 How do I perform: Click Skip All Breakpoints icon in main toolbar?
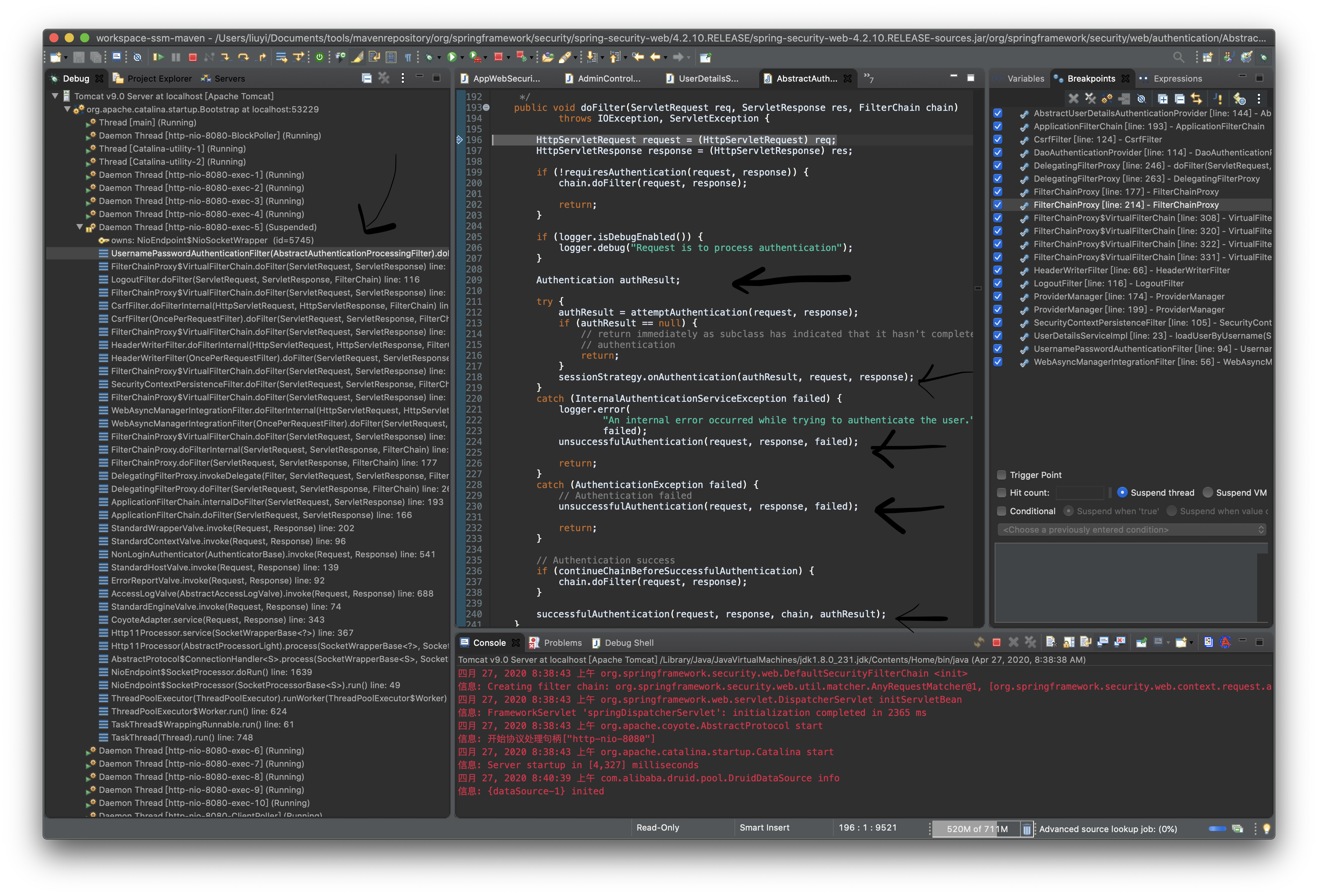137,57
